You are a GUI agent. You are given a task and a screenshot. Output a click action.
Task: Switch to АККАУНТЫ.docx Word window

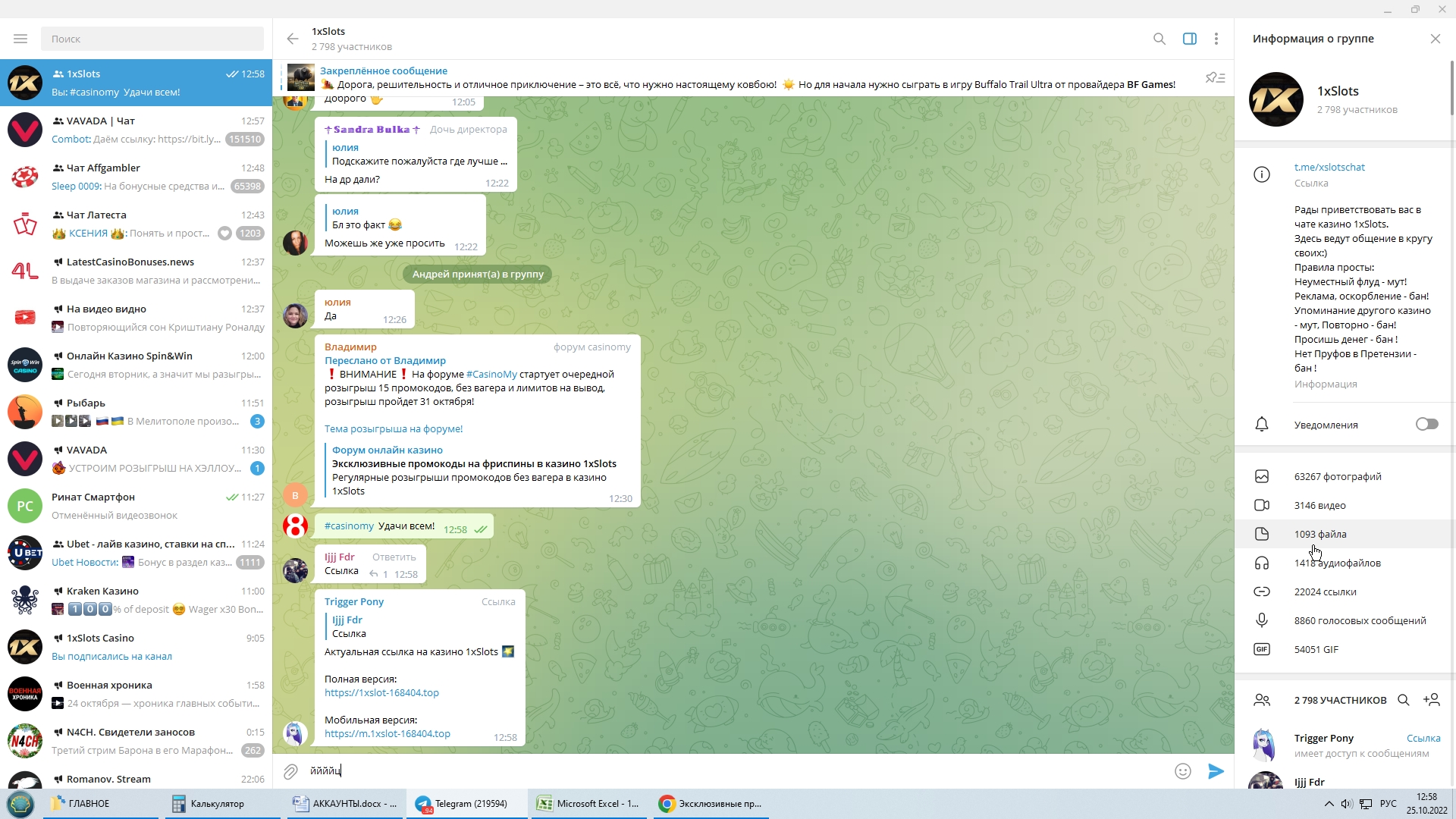345,804
